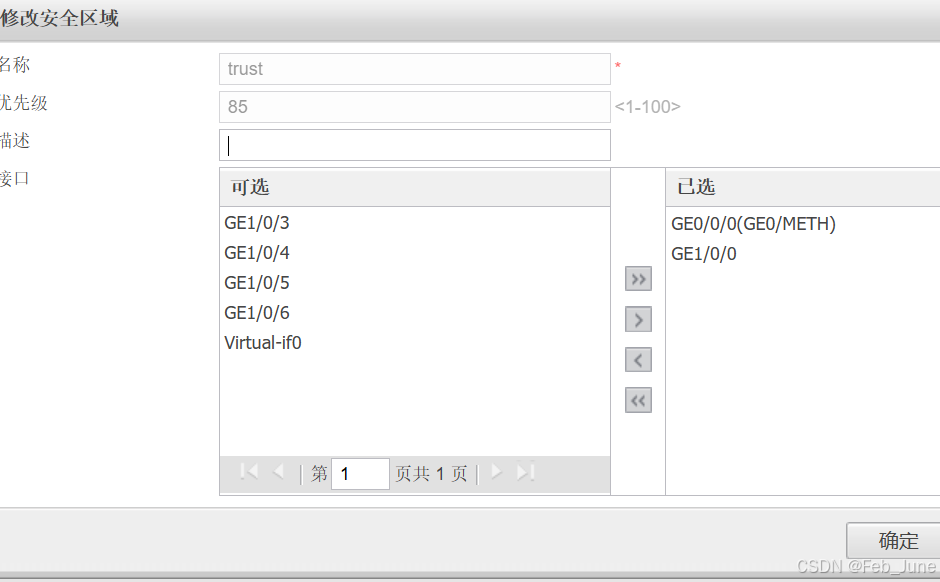This screenshot has width=940, height=582.
Task: Go to last page of available list
Action: click(526, 472)
